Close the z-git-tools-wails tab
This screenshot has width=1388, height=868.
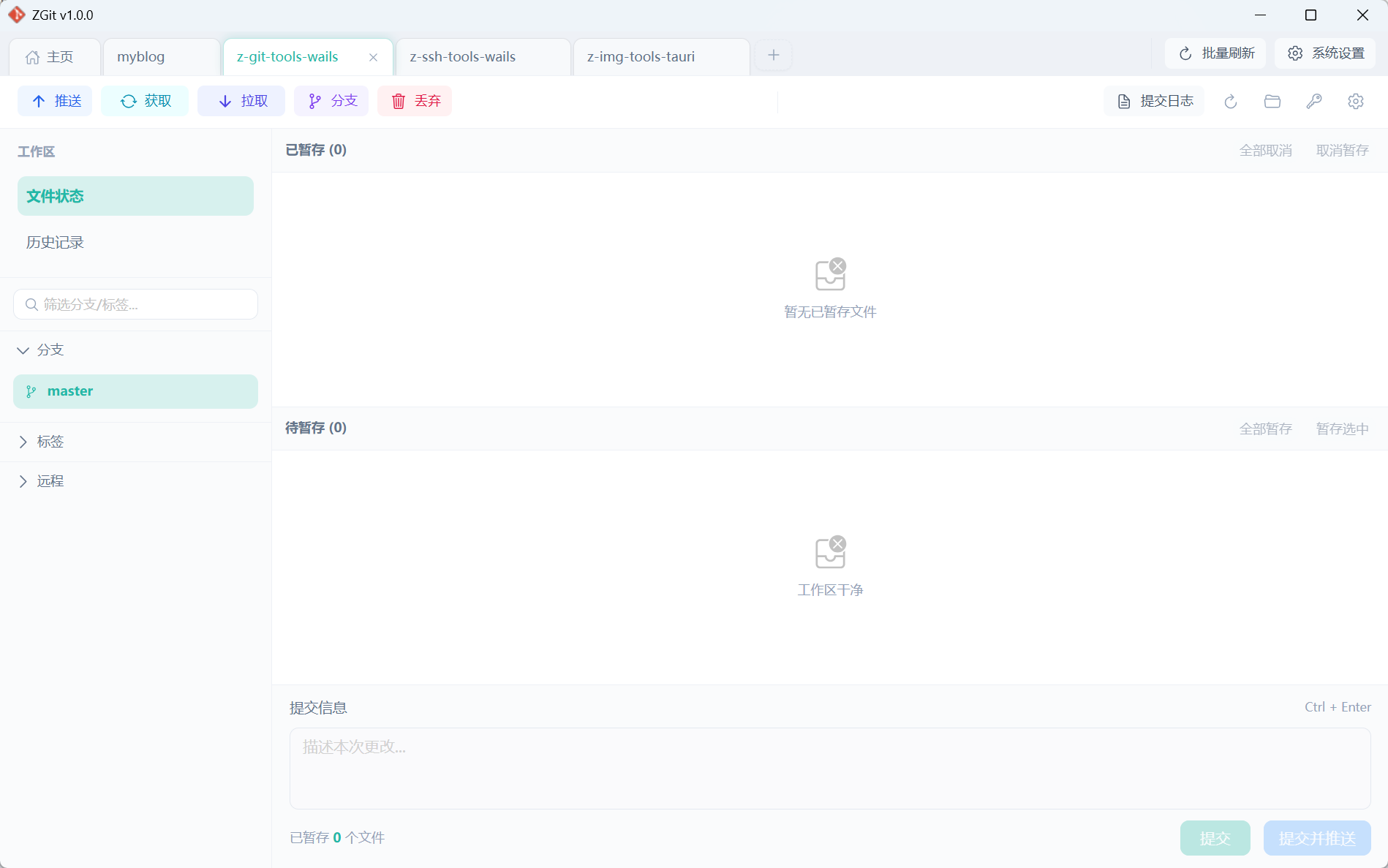click(373, 57)
